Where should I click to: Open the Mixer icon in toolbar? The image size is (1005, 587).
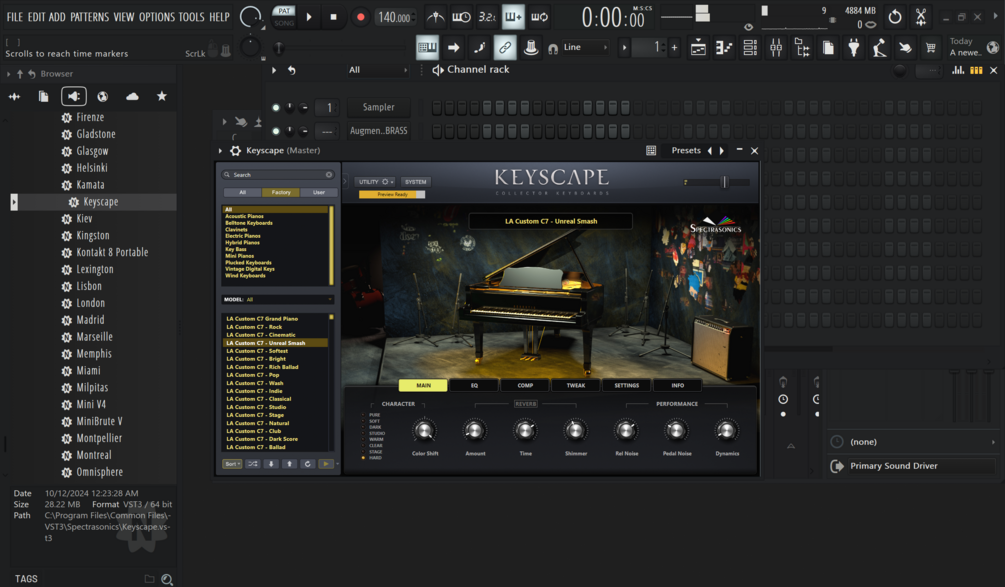pyautogui.click(x=776, y=47)
